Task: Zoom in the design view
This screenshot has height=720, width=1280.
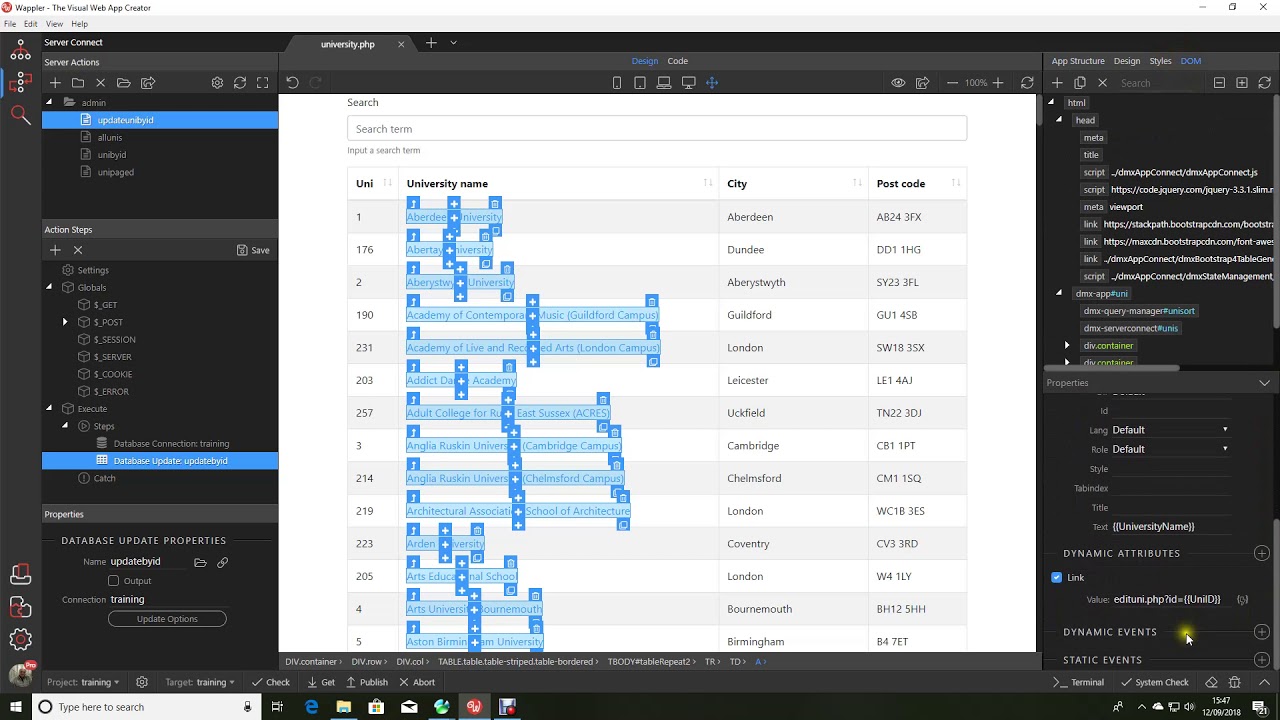Action: pyautogui.click(x=998, y=83)
